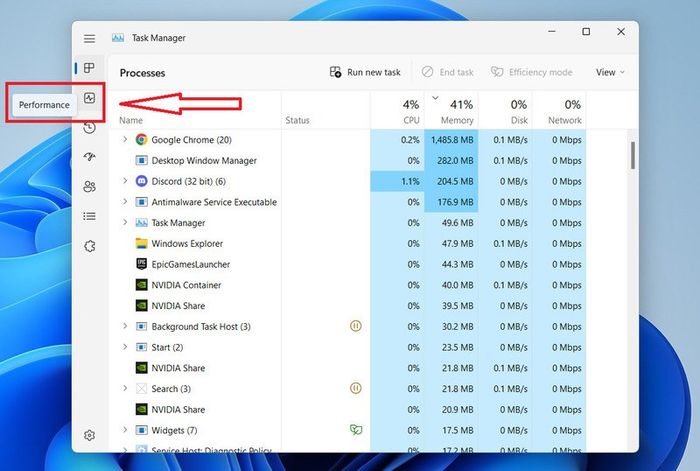Open the hamburger navigation menu

[89, 38]
